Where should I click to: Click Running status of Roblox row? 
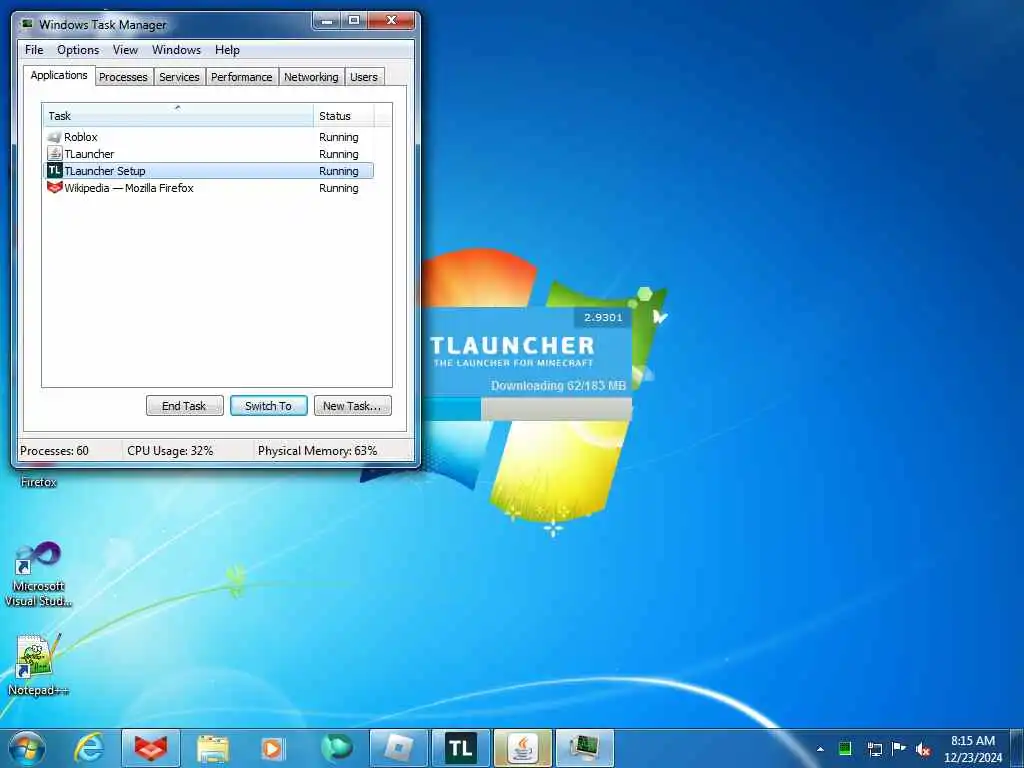pos(338,137)
